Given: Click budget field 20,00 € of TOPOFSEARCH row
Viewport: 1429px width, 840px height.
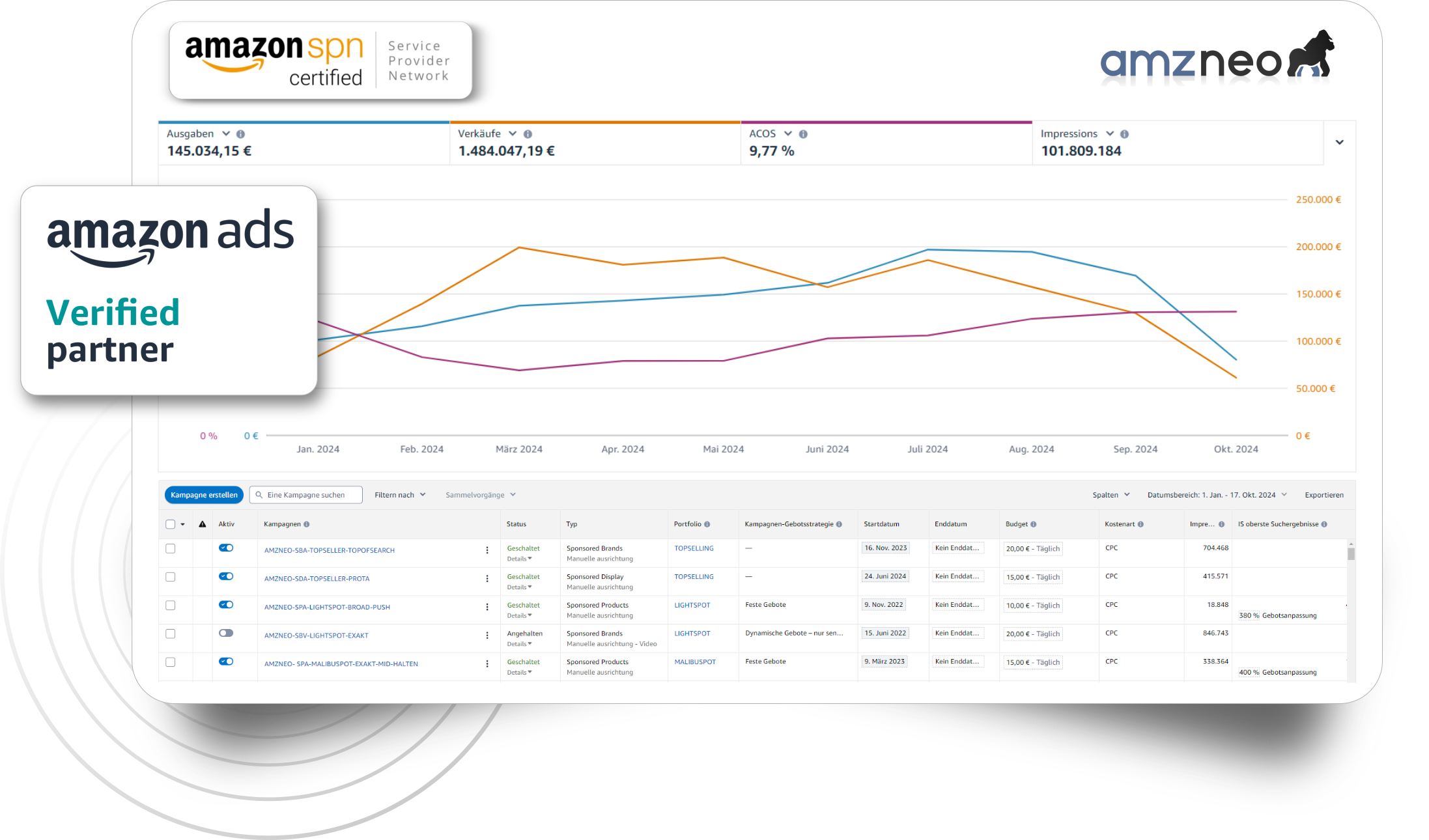Looking at the screenshot, I should click(1033, 549).
